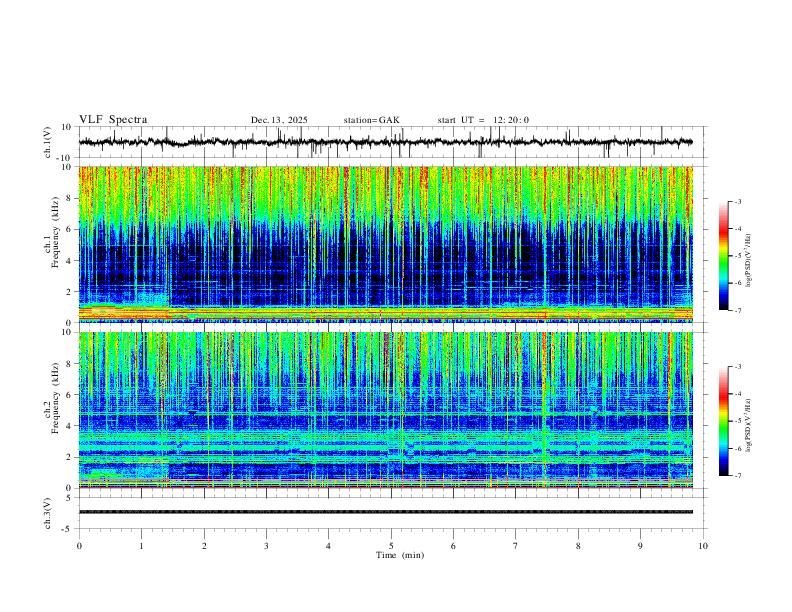This screenshot has height=612, width=792.
Task: Click the '4' kHz tick on ch.2 spectrogram
Action: tap(70, 426)
